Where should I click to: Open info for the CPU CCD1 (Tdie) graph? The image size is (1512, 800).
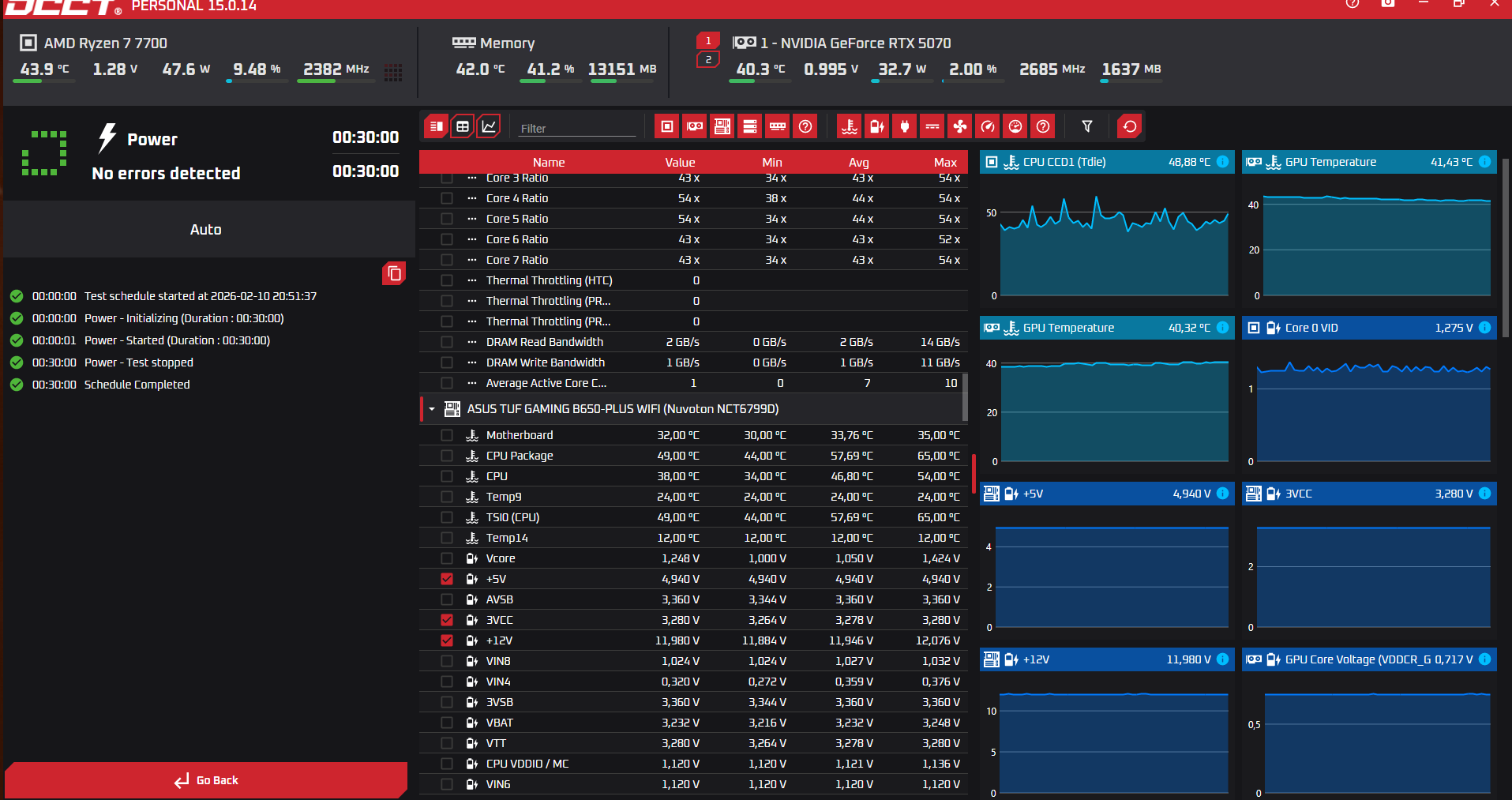(1222, 162)
